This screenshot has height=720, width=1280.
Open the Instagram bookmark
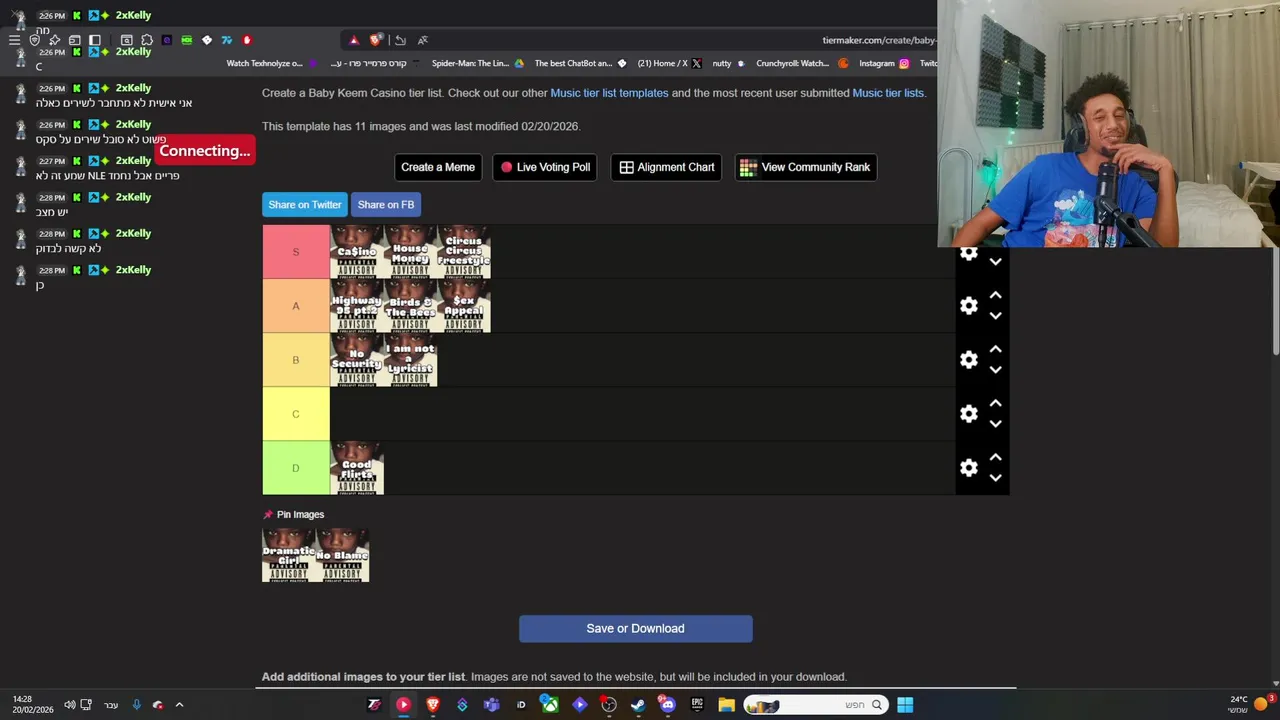[884, 63]
